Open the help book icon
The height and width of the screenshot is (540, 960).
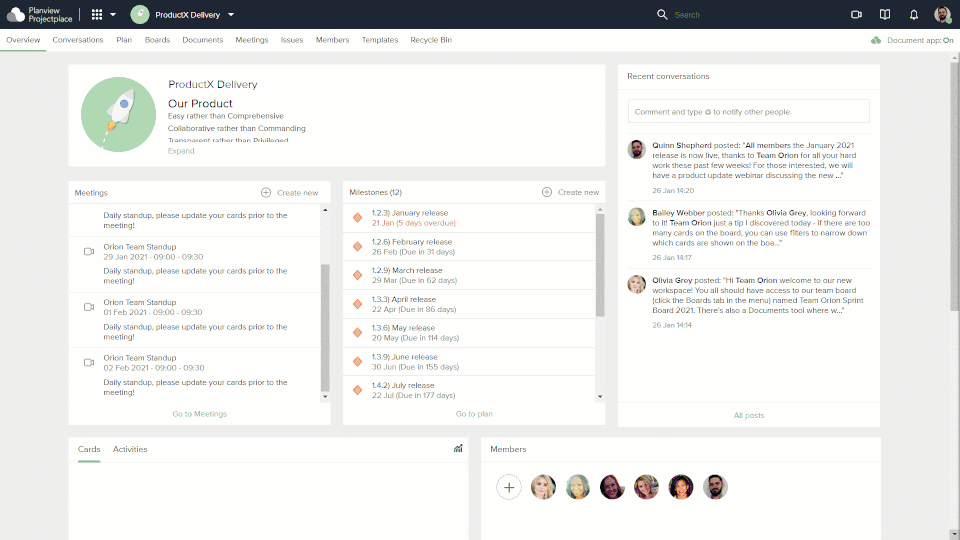pos(885,15)
